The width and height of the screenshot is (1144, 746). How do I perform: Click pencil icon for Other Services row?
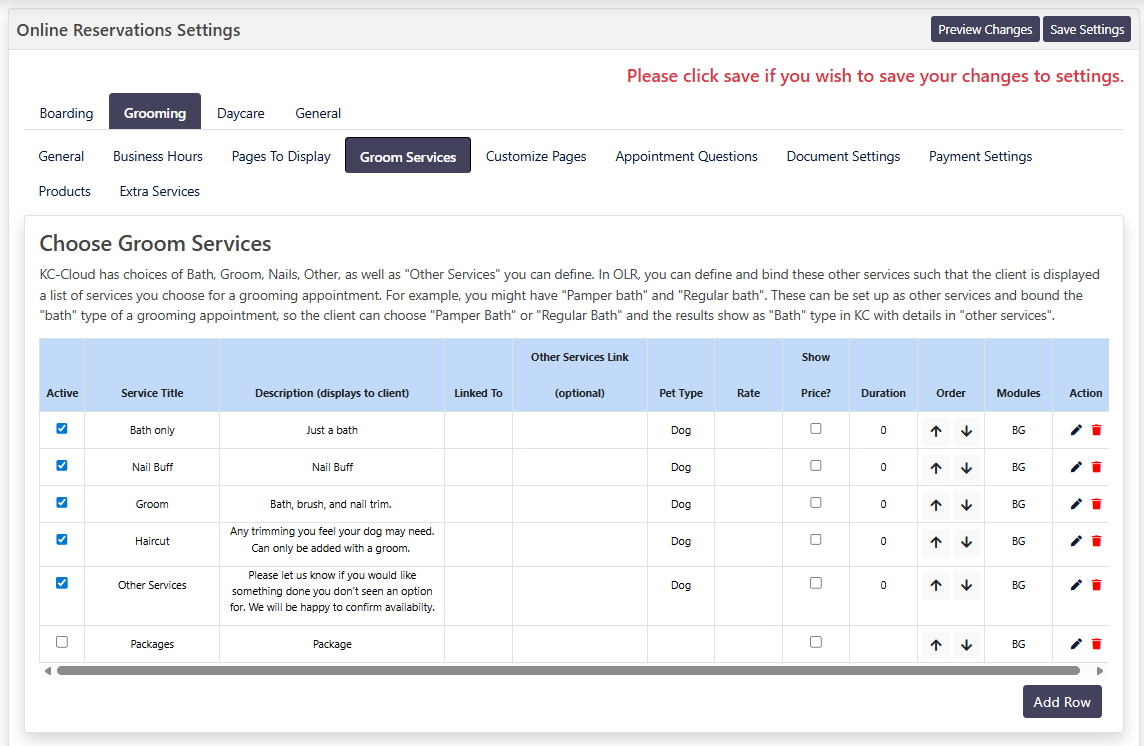click(1076, 585)
